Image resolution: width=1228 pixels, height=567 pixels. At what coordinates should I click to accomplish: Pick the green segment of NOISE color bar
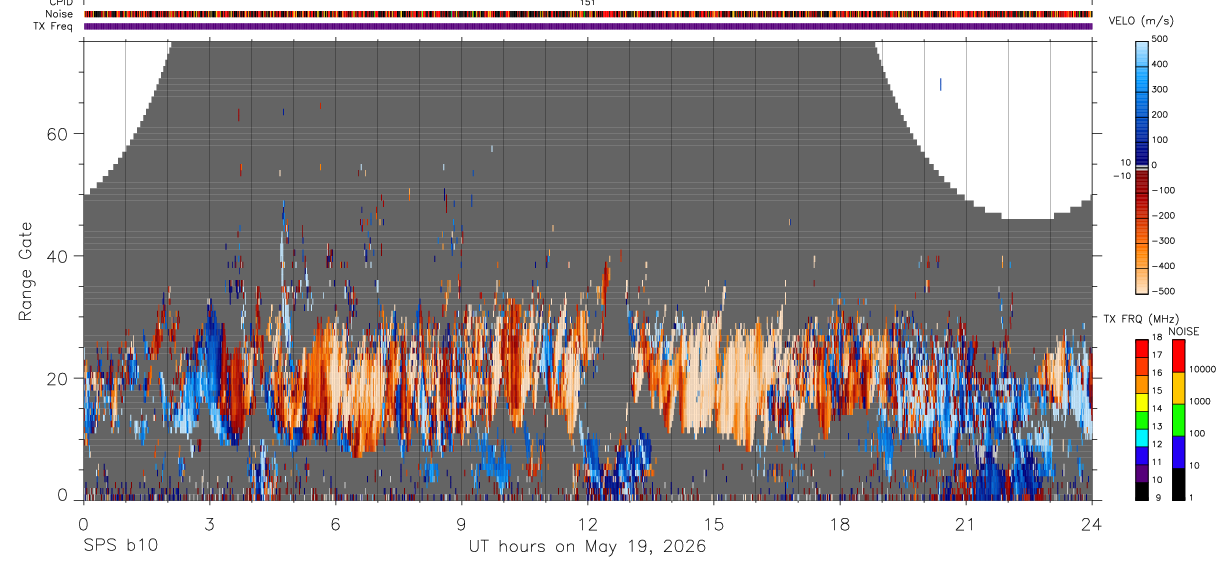[x=1179, y=419]
